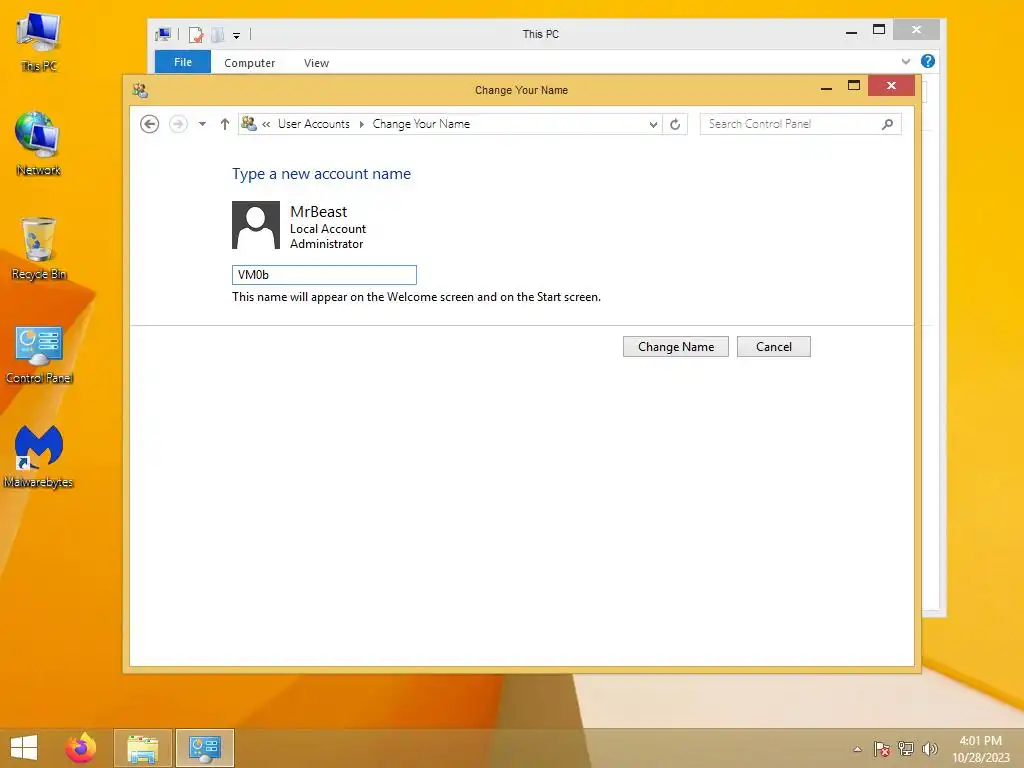The height and width of the screenshot is (768, 1024).
Task: Select the Recycle Bin desktop icon
Action: 39,249
